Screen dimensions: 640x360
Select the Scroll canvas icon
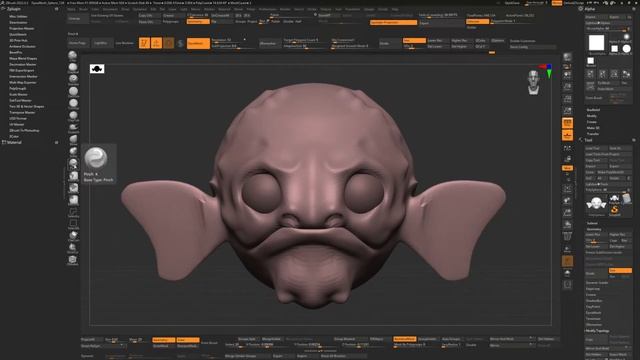tap(567, 76)
